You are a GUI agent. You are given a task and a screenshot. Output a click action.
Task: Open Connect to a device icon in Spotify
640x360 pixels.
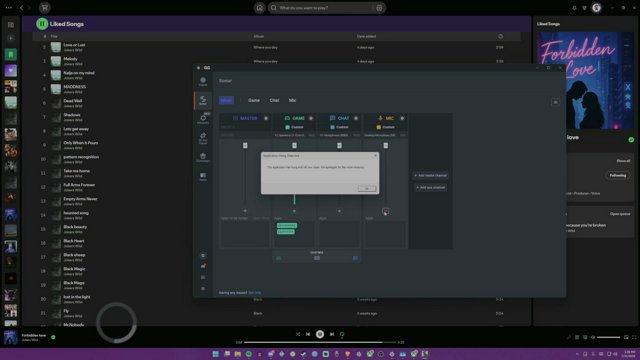(585, 337)
